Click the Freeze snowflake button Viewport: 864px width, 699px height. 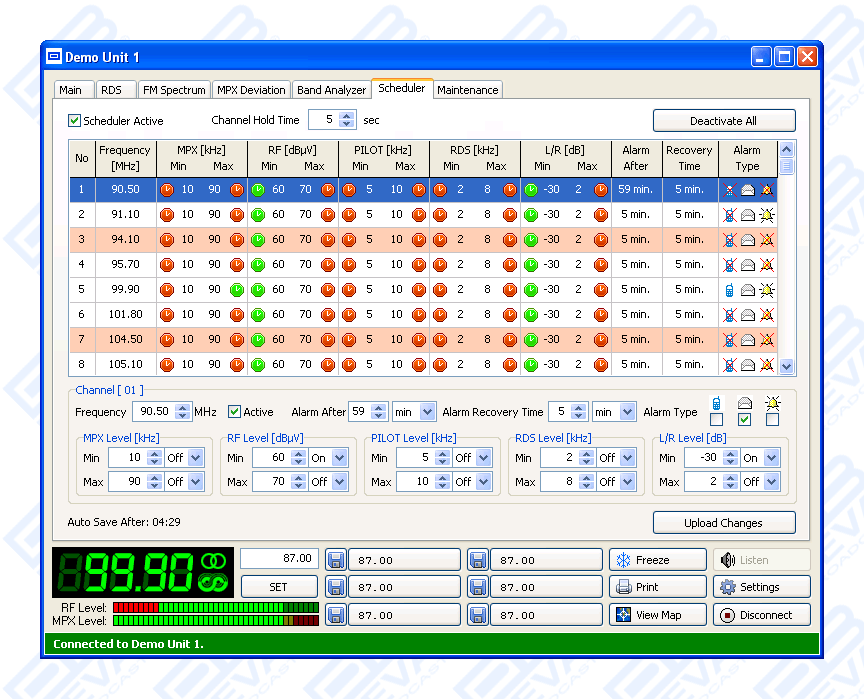point(655,560)
